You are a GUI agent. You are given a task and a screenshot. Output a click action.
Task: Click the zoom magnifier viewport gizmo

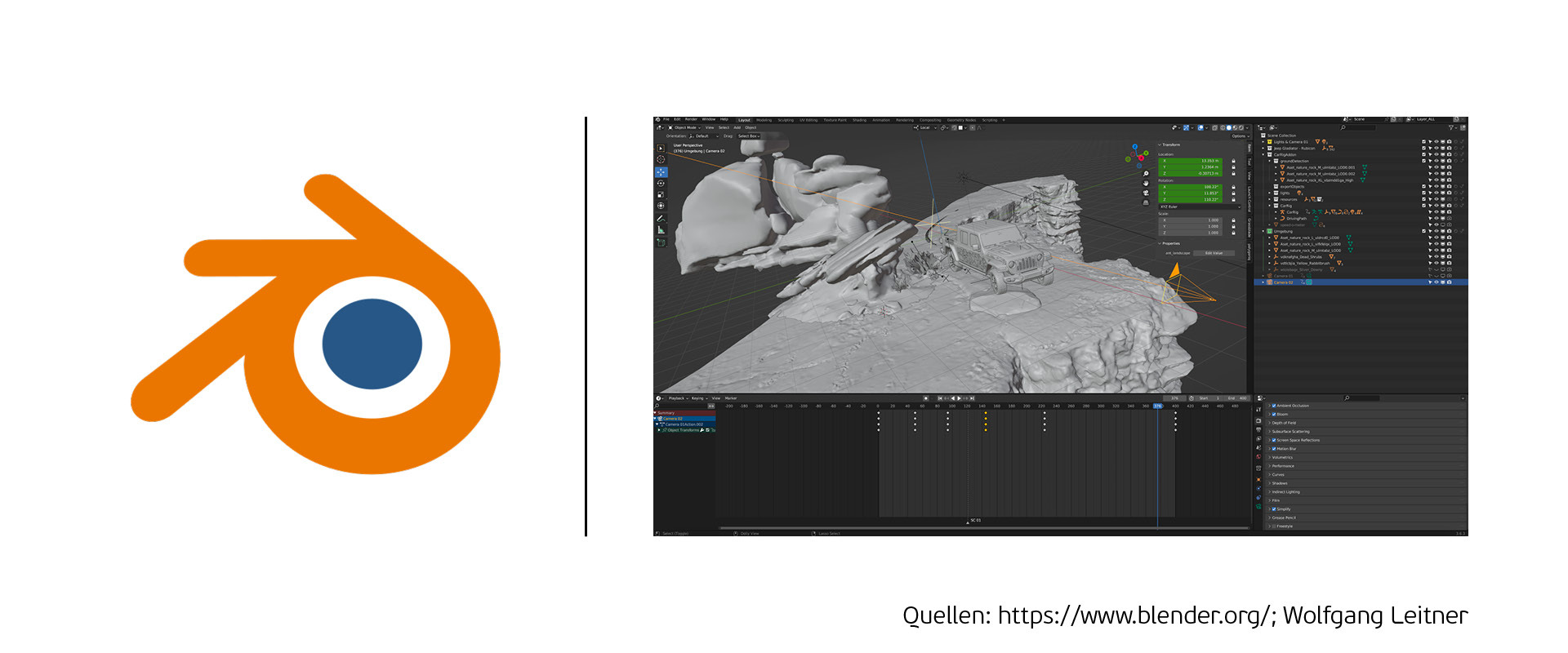1146,174
